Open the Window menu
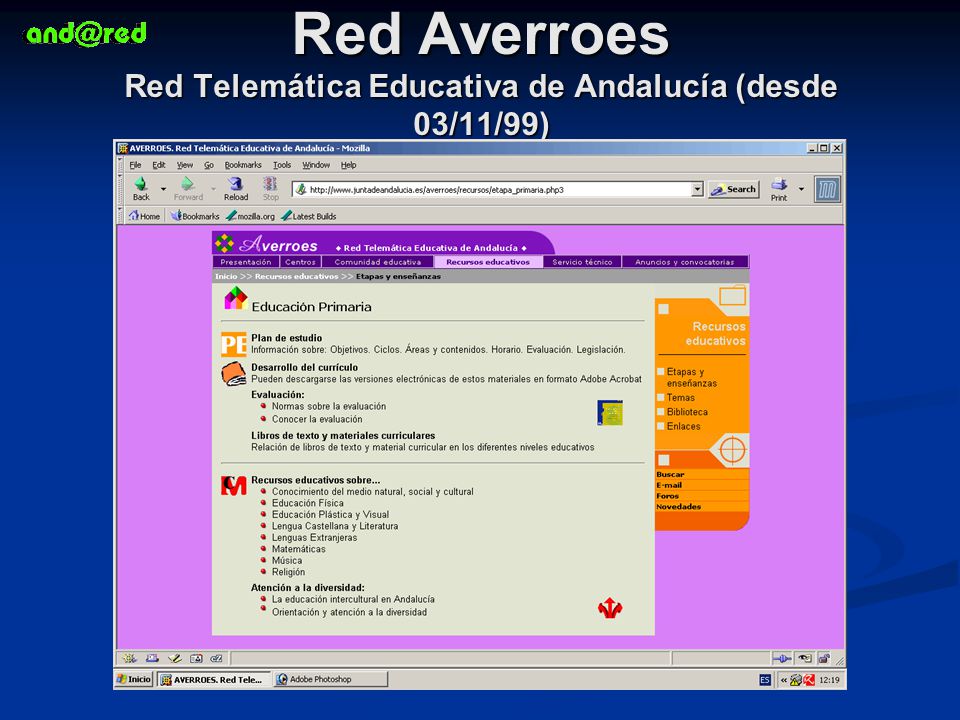This screenshot has height=720, width=960. point(316,165)
